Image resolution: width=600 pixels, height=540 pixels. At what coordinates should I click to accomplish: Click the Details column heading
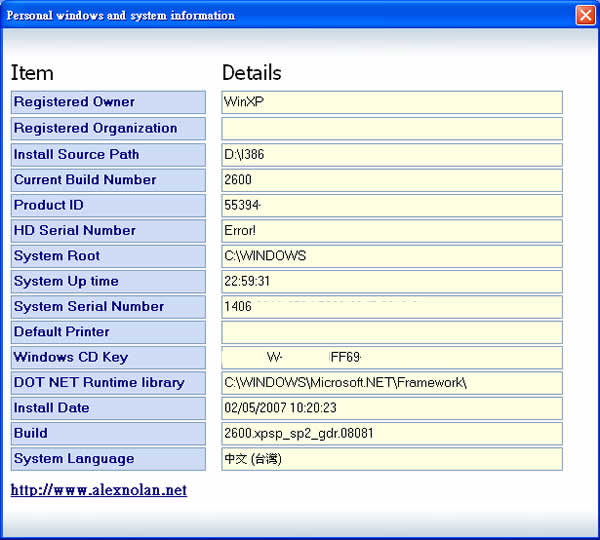[x=252, y=73]
